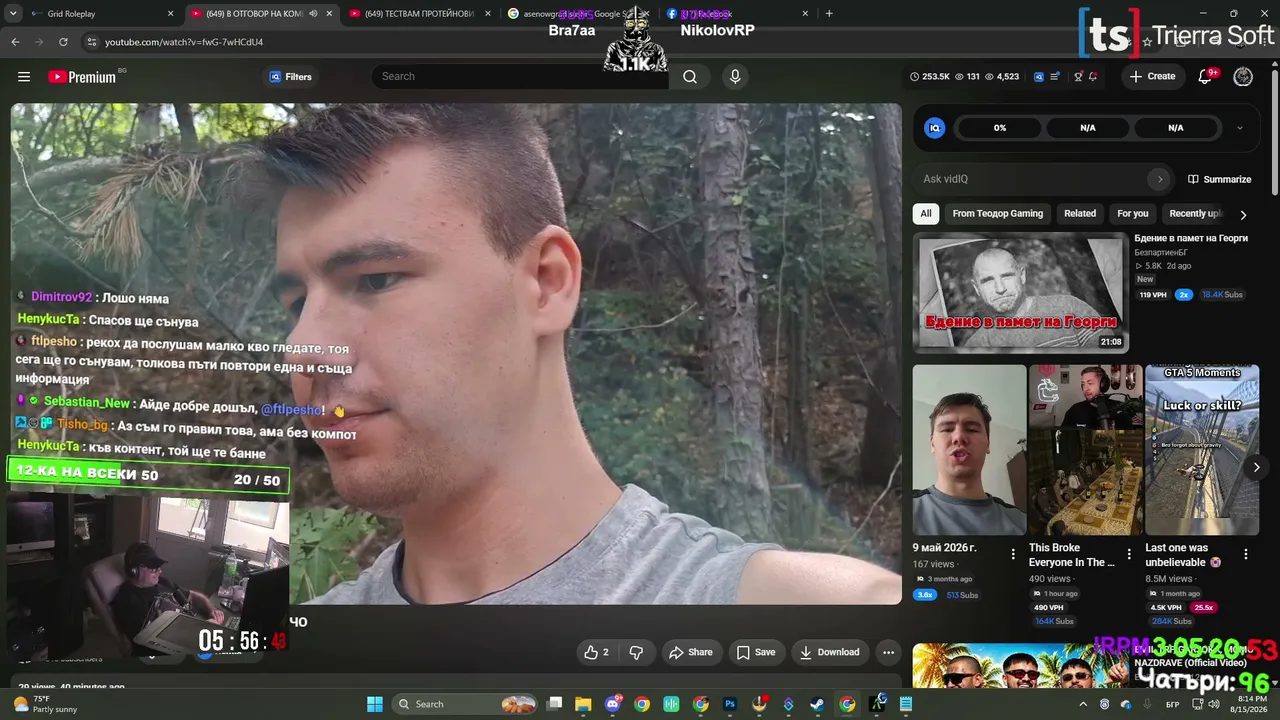Open the GTA 5 Moments short thumbnail
Viewport: 1280px width, 720px height.
tap(1202, 450)
